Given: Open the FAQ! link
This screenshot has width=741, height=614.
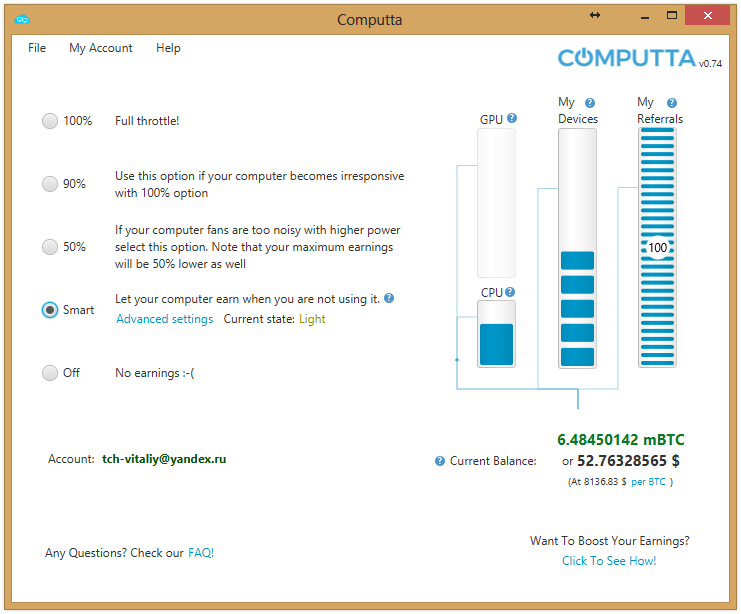Looking at the screenshot, I should coord(201,553).
